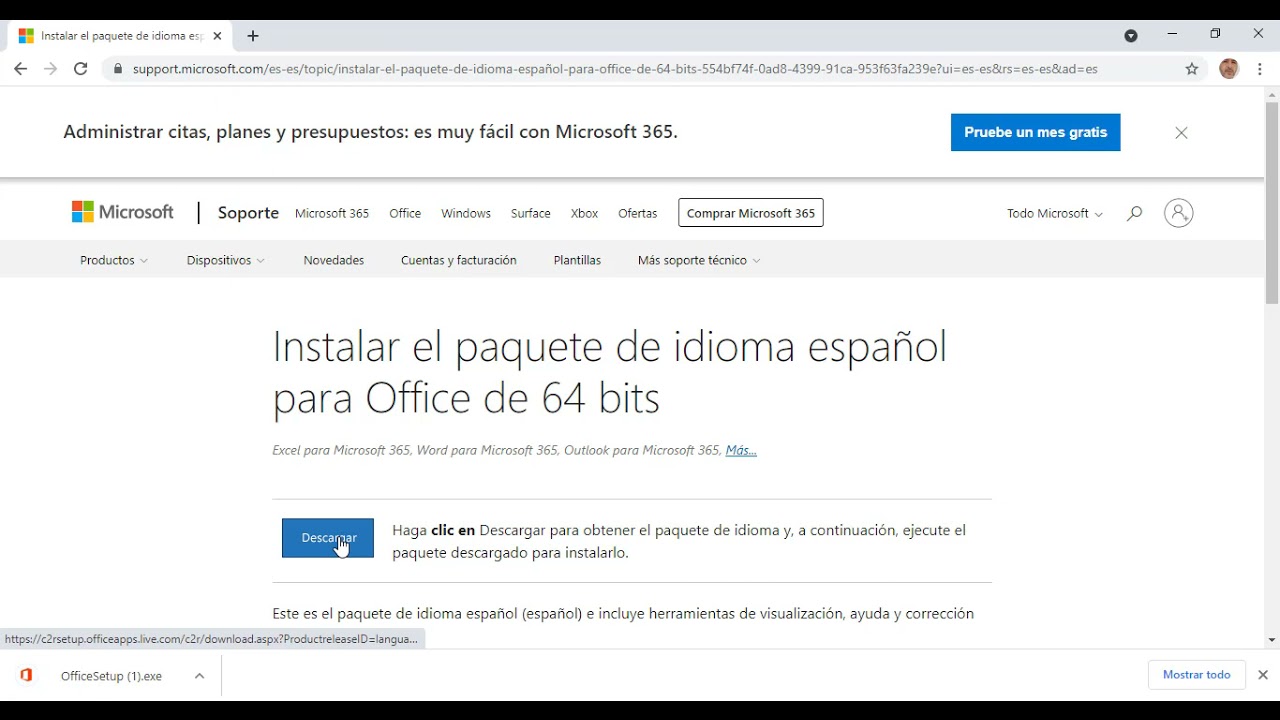Open Office nav item
The image size is (1280, 720).
pos(405,213)
